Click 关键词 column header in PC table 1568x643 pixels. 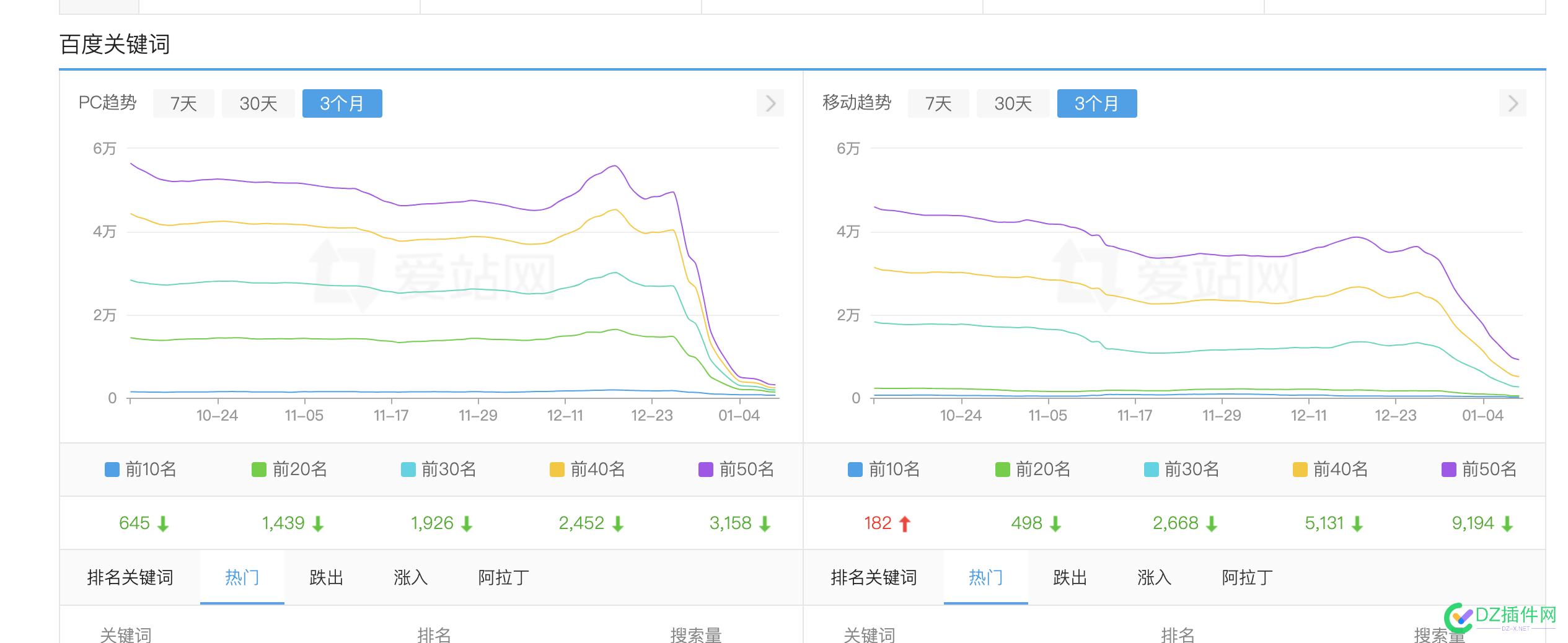pyautogui.click(x=126, y=635)
